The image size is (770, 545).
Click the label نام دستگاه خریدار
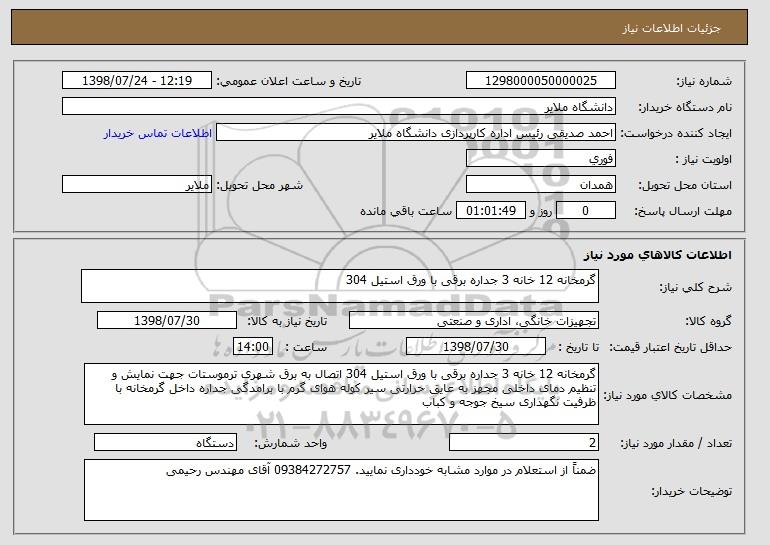point(685,107)
